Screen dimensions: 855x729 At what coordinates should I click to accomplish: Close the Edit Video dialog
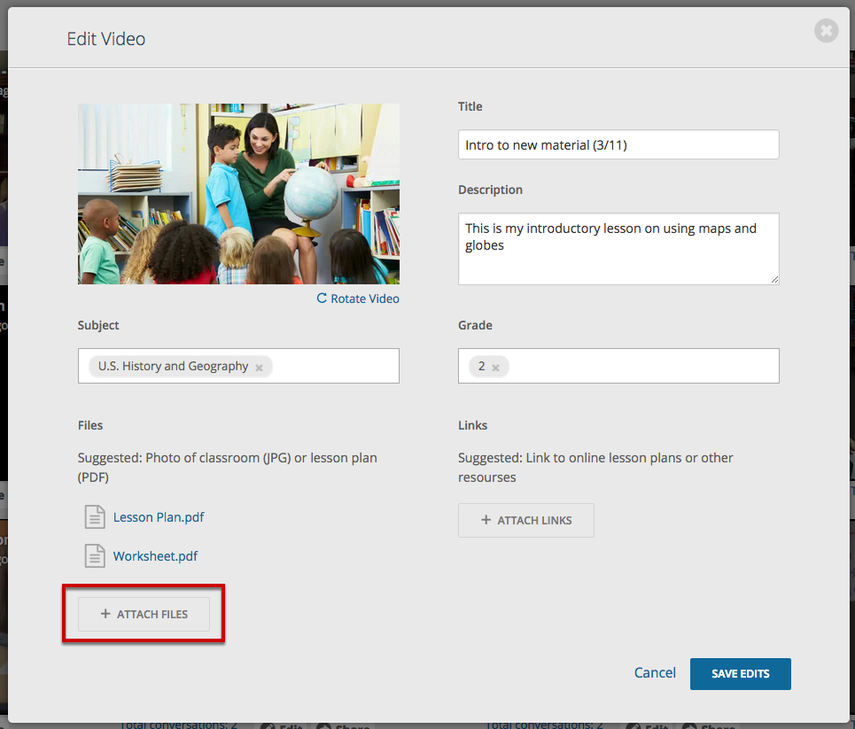[826, 31]
